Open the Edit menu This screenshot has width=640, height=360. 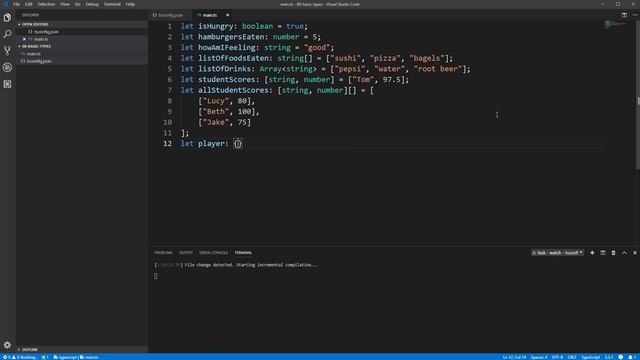tap(29, 4)
